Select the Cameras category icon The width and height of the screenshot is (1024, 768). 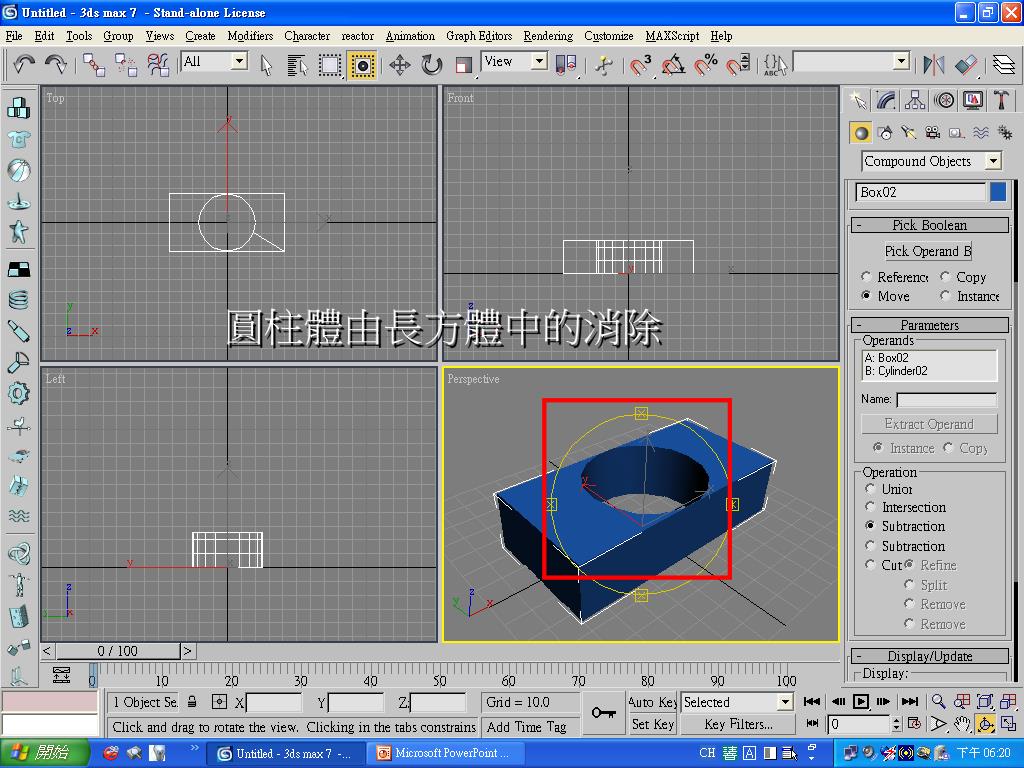tap(933, 133)
